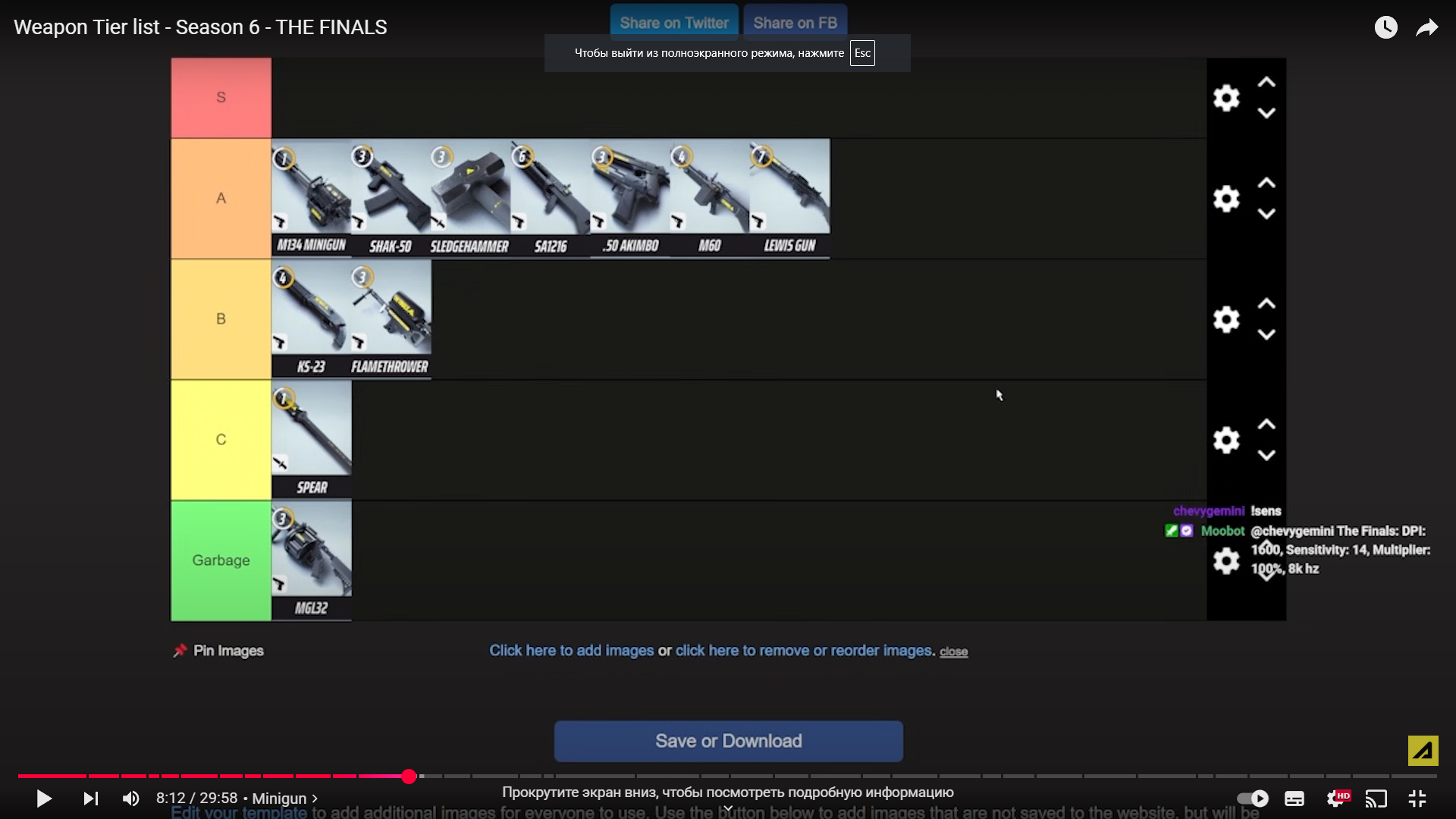This screenshot has height=819, width=1456.
Task: Move C tier row down
Action: 1266,455
